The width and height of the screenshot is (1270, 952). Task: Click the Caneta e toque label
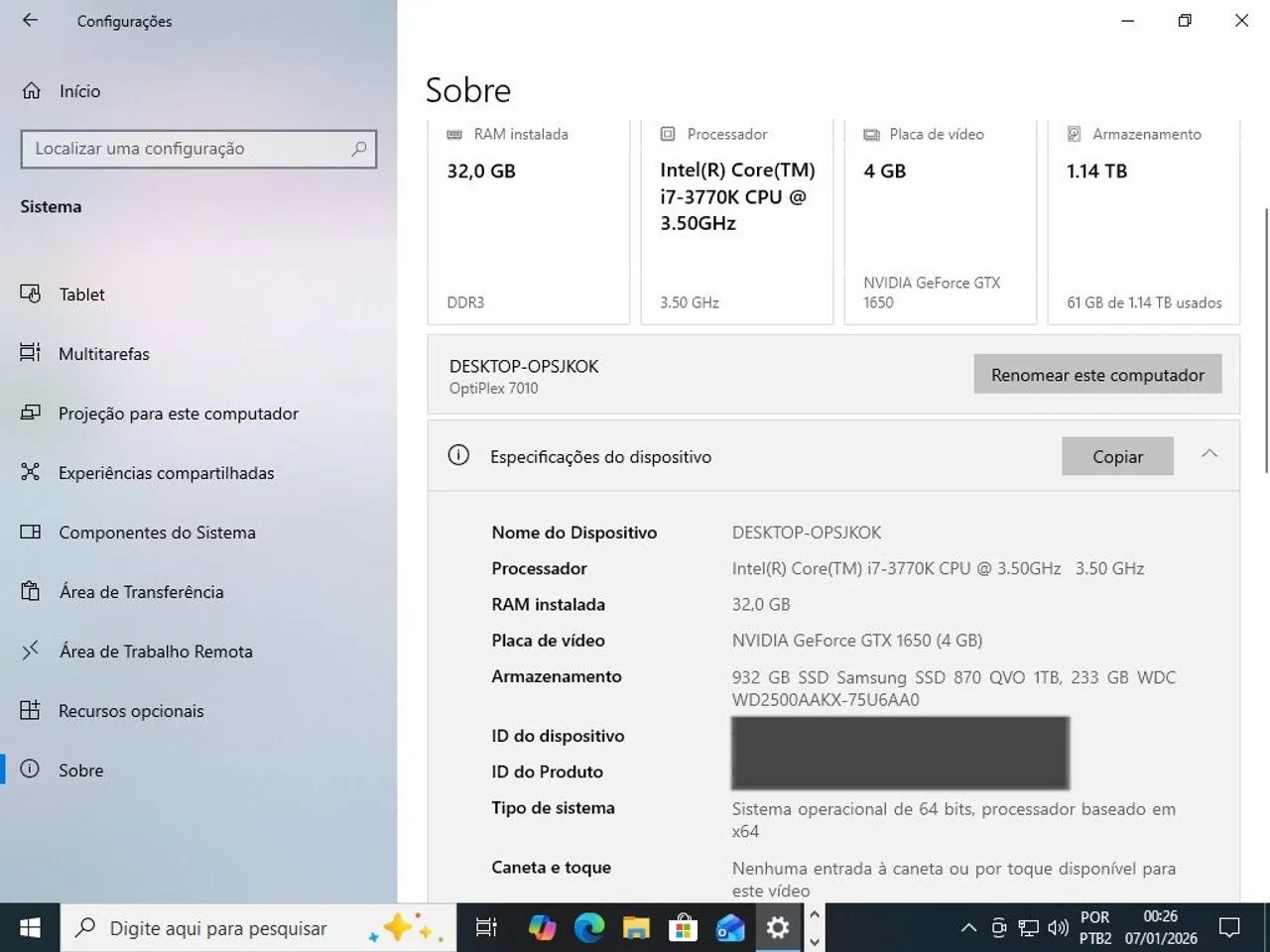tap(551, 867)
